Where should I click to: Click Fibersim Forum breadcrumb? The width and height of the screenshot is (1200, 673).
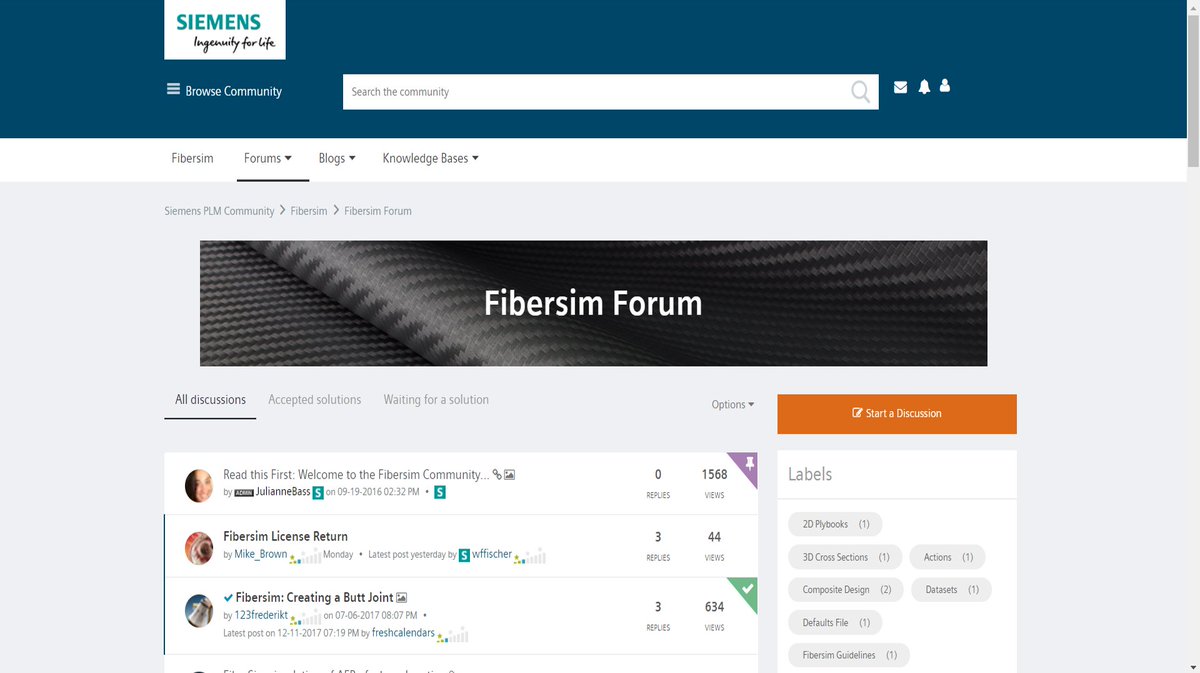tap(378, 211)
